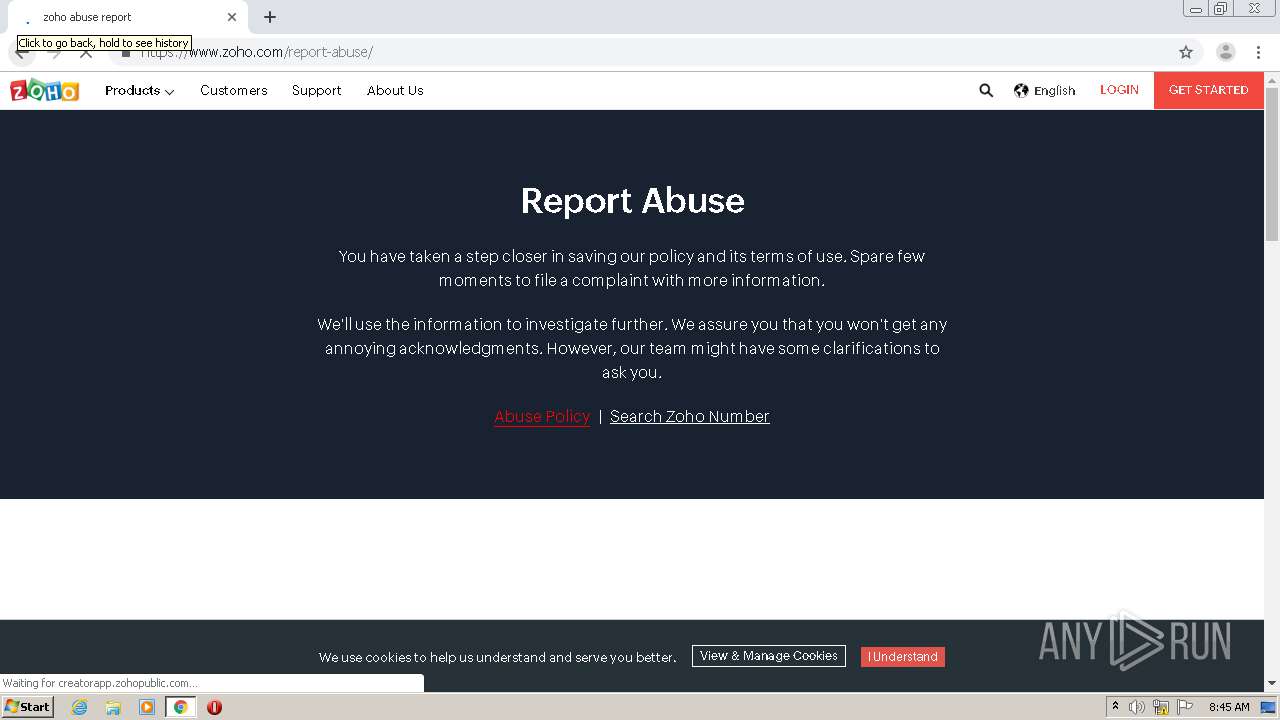1280x720 pixels.
Task: Click the volume speaker tray icon
Action: pos(1137,707)
